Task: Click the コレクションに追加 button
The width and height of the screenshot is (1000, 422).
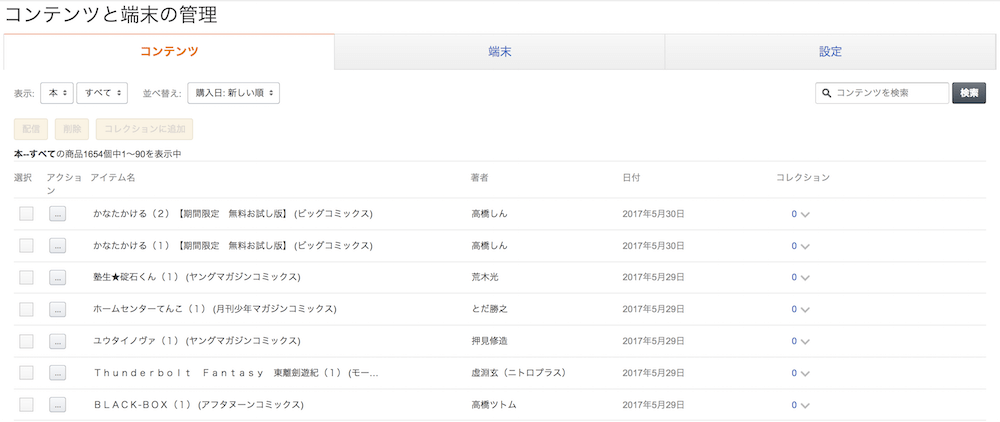Action: coord(145,129)
